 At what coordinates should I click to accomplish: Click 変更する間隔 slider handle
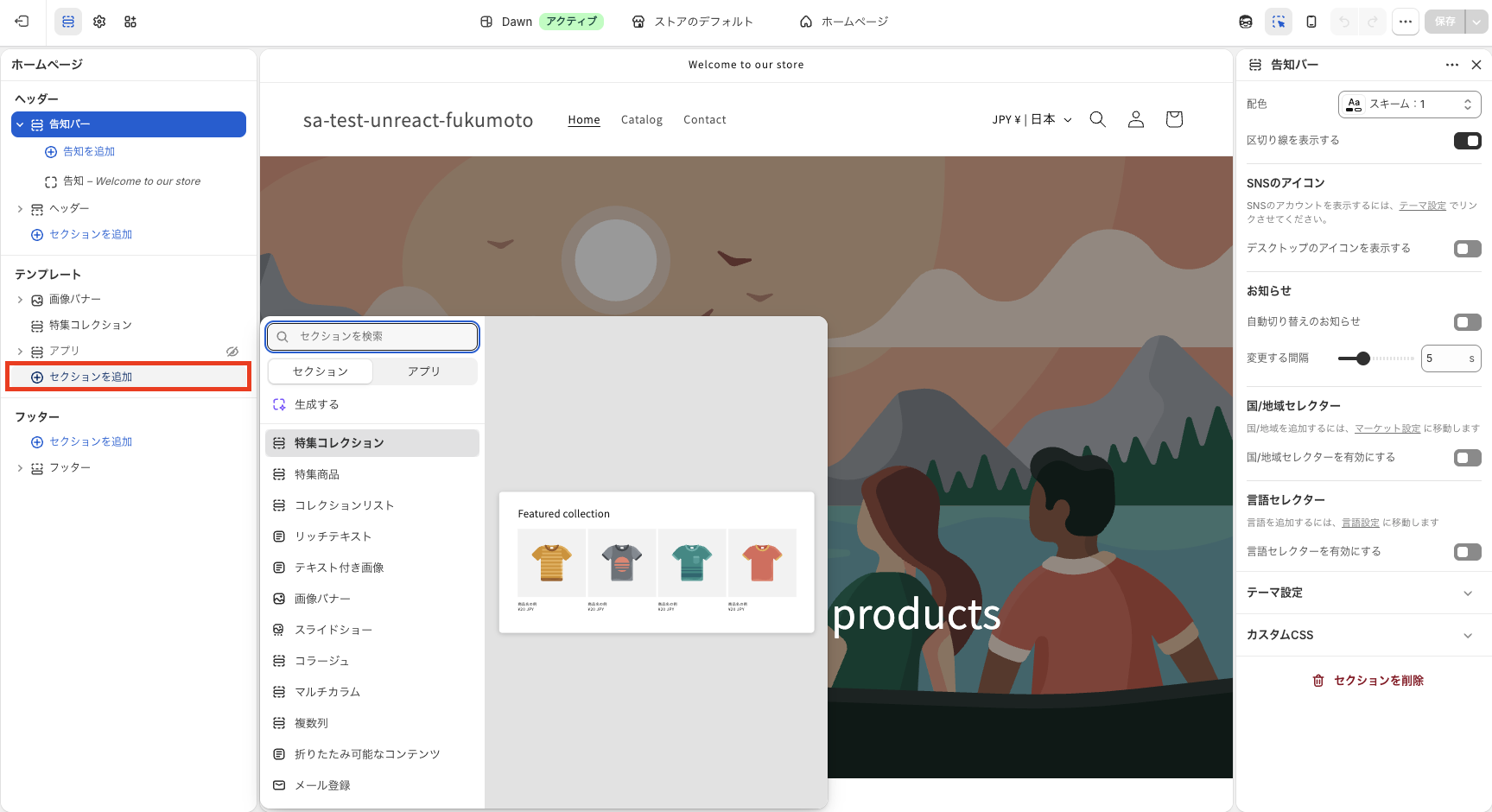1363,358
